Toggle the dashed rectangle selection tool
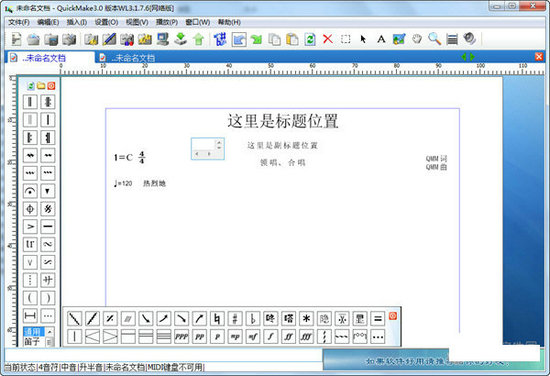The height and width of the screenshot is (376, 550). coord(346,39)
